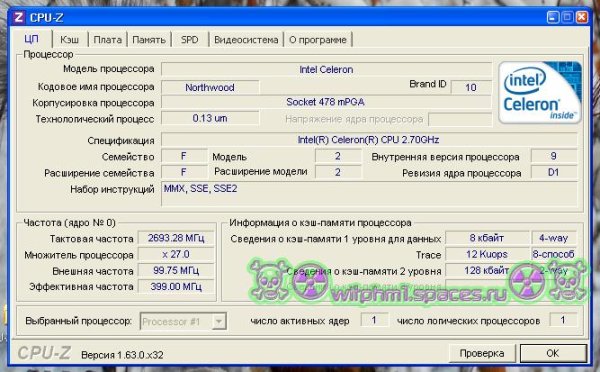Click the Расширение семейства value F
The width and height of the screenshot is (600, 372).
(184, 172)
